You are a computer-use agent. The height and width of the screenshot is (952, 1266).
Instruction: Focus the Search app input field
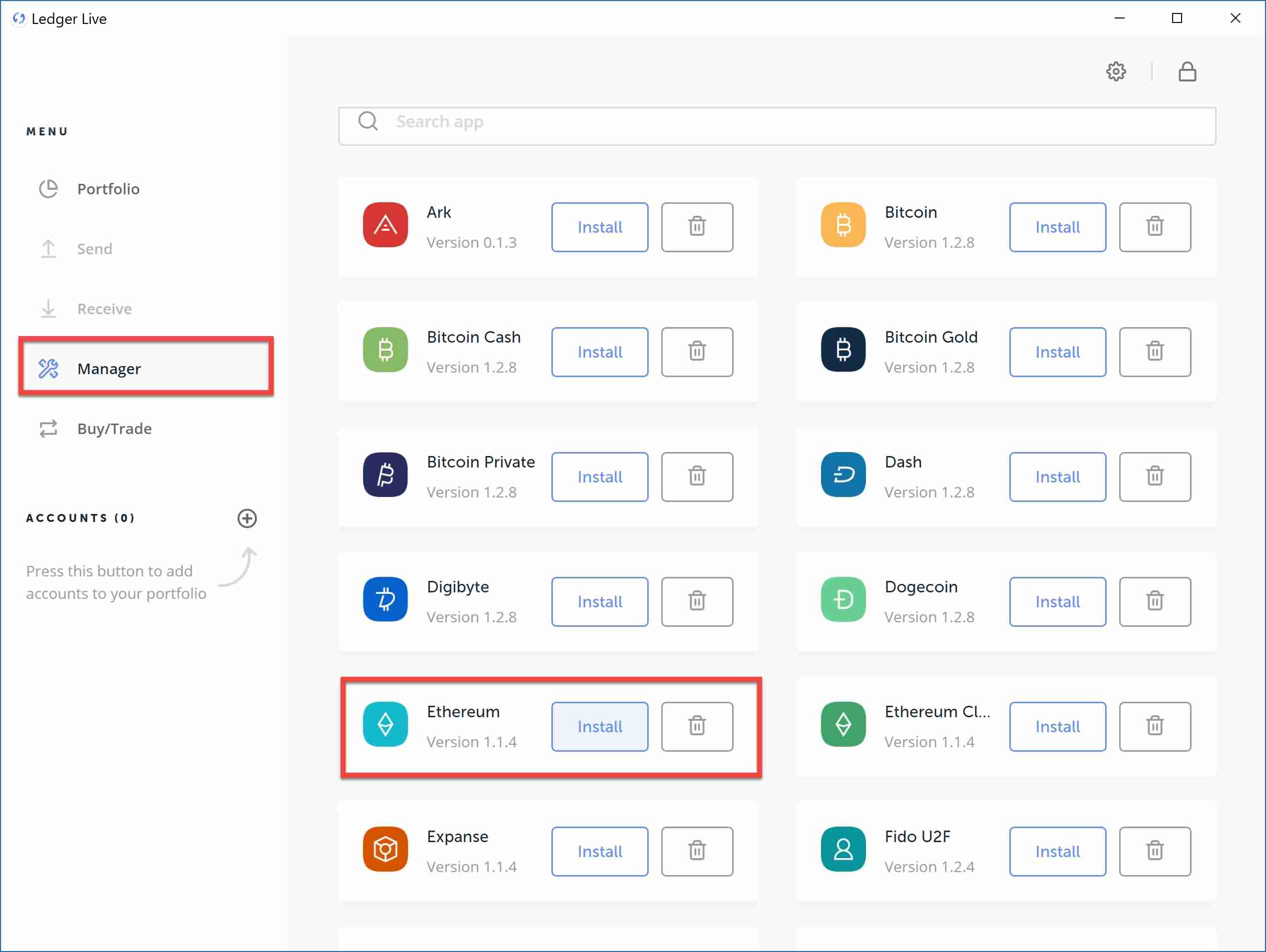[777, 125]
